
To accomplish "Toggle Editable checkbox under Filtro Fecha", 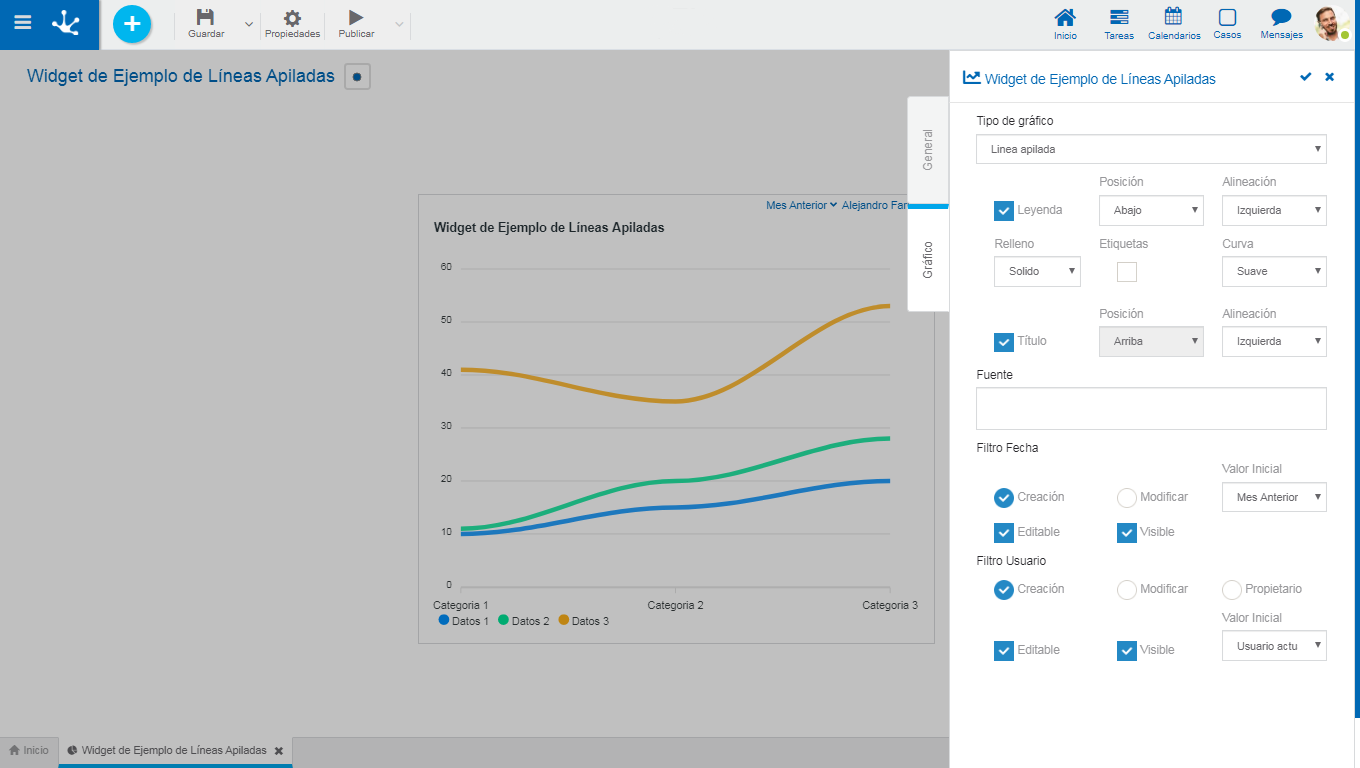I will point(1004,532).
